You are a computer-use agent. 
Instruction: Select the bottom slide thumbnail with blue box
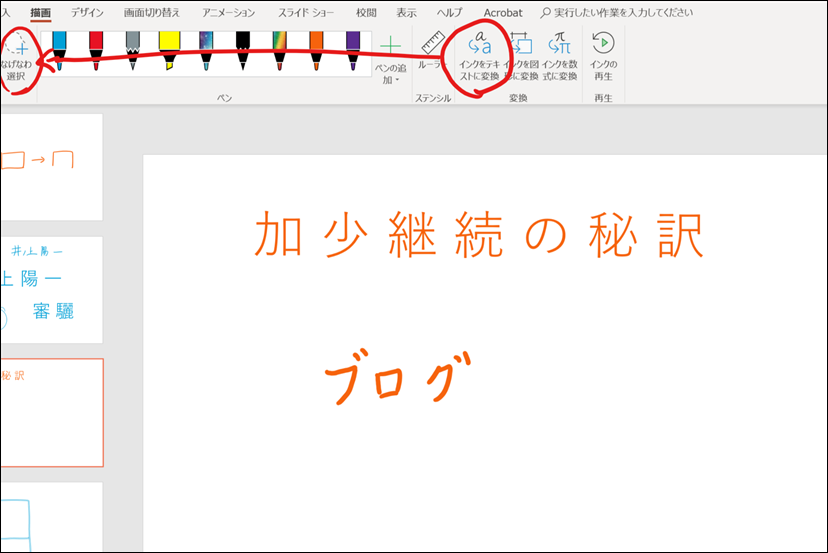(x=51, y=517)
